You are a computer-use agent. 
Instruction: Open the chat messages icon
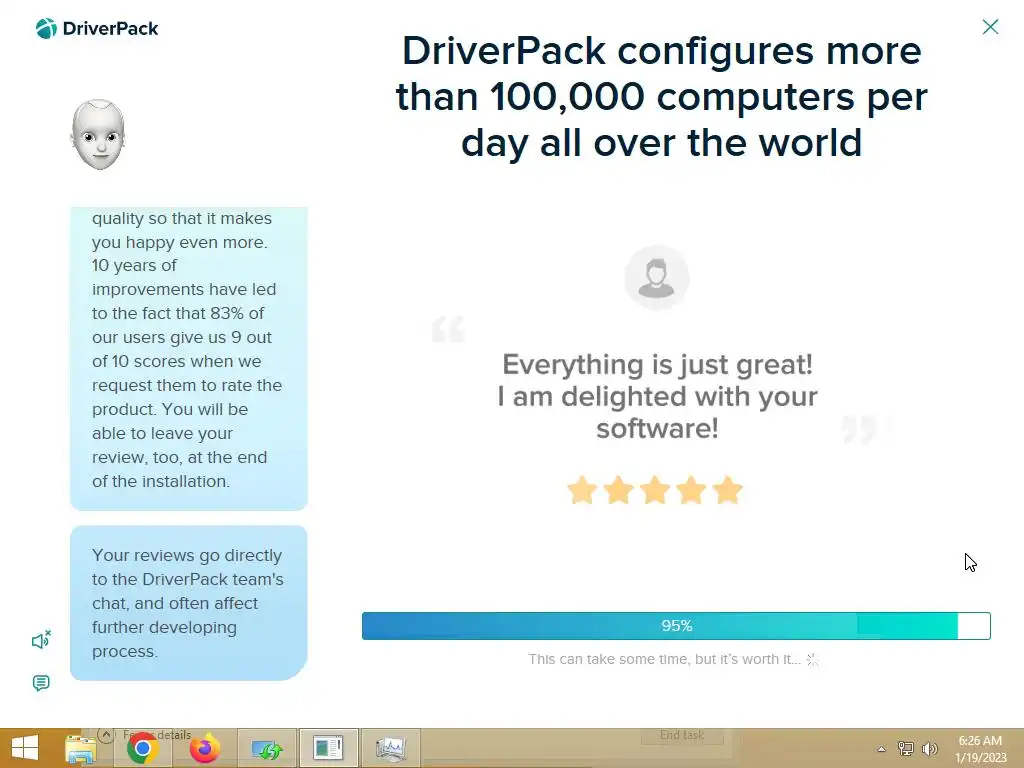[x=41, y=683]
